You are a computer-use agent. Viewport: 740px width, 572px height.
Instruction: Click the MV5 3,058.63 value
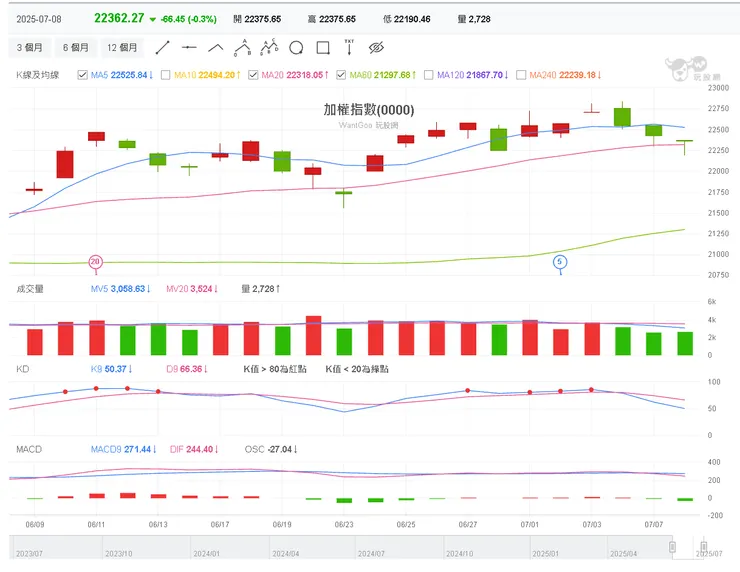coord(120,289)
